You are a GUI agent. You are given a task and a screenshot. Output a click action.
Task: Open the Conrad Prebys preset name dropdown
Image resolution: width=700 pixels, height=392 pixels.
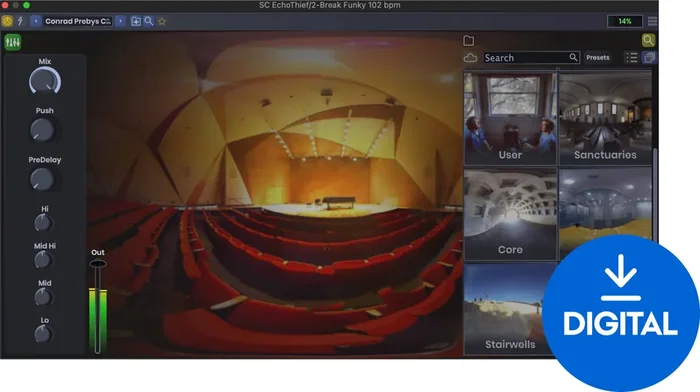point(78,21)
